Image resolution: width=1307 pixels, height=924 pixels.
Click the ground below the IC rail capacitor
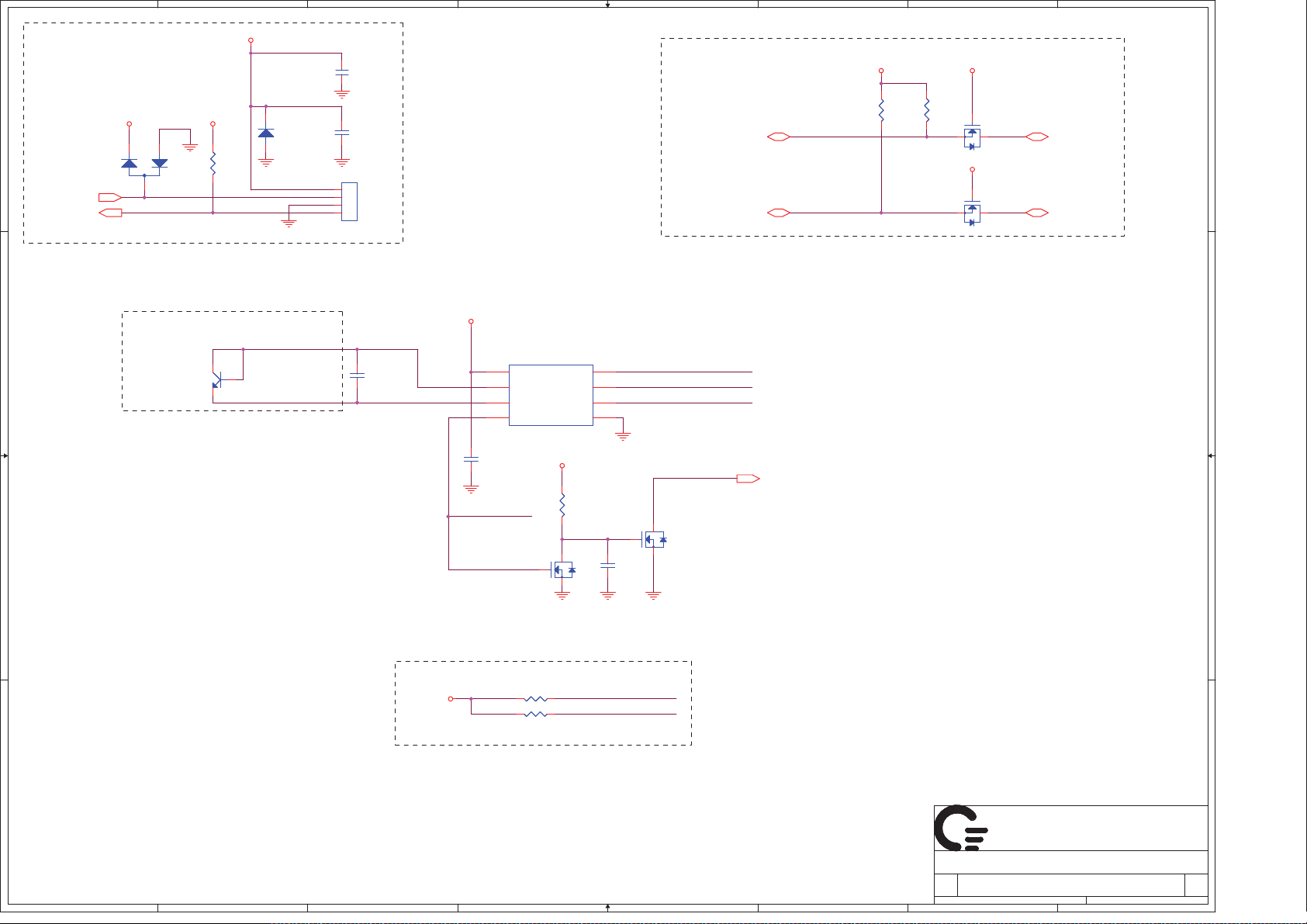[x=471, y=490]
